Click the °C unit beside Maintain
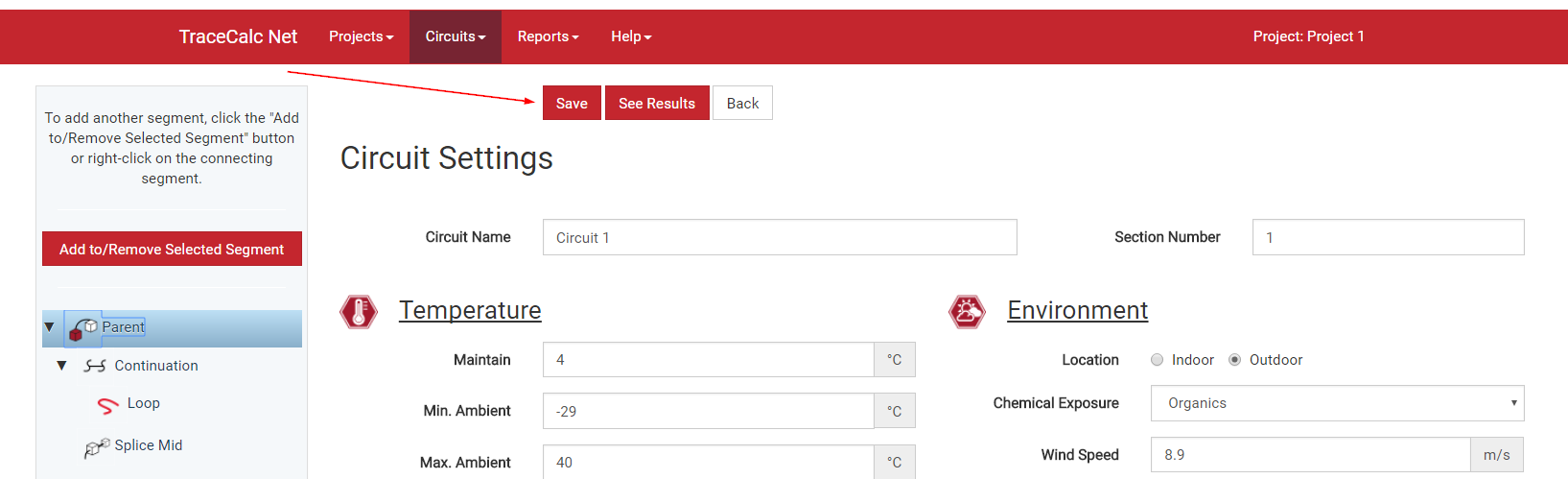 [x=895, y=360]
